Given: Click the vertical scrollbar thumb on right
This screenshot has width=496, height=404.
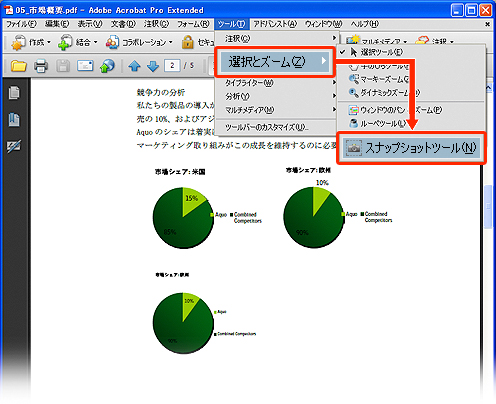Looking at the screenshot, I should tap(488, 207).
